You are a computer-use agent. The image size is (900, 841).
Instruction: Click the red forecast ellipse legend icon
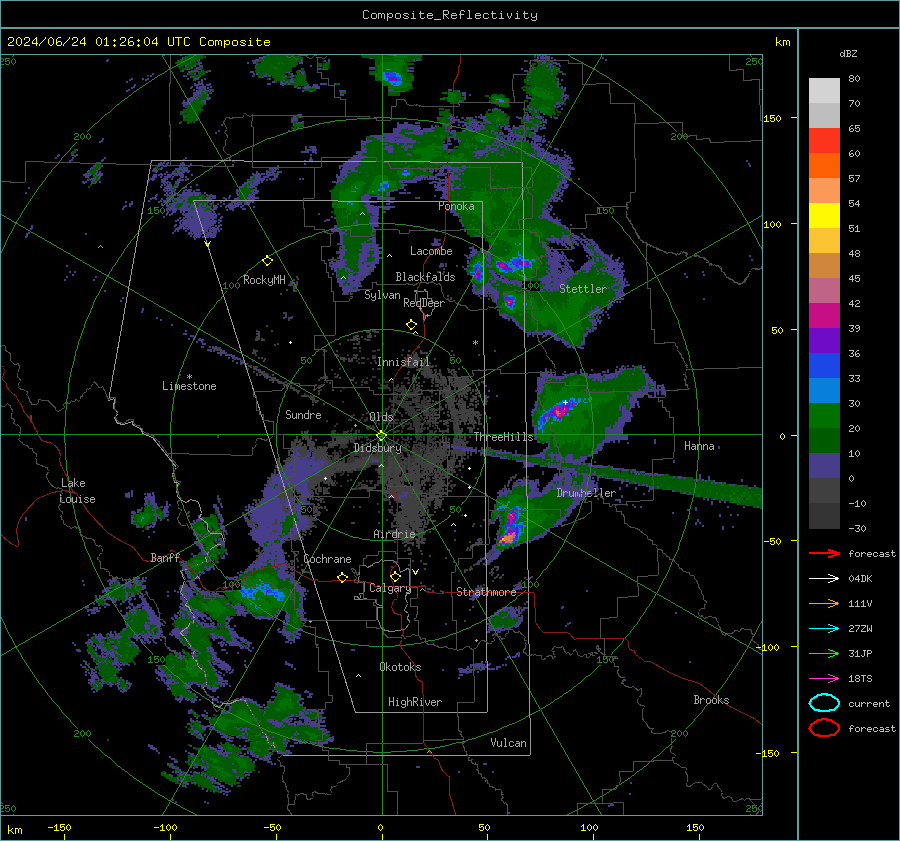pyautogui.click(x=824, y=728)
